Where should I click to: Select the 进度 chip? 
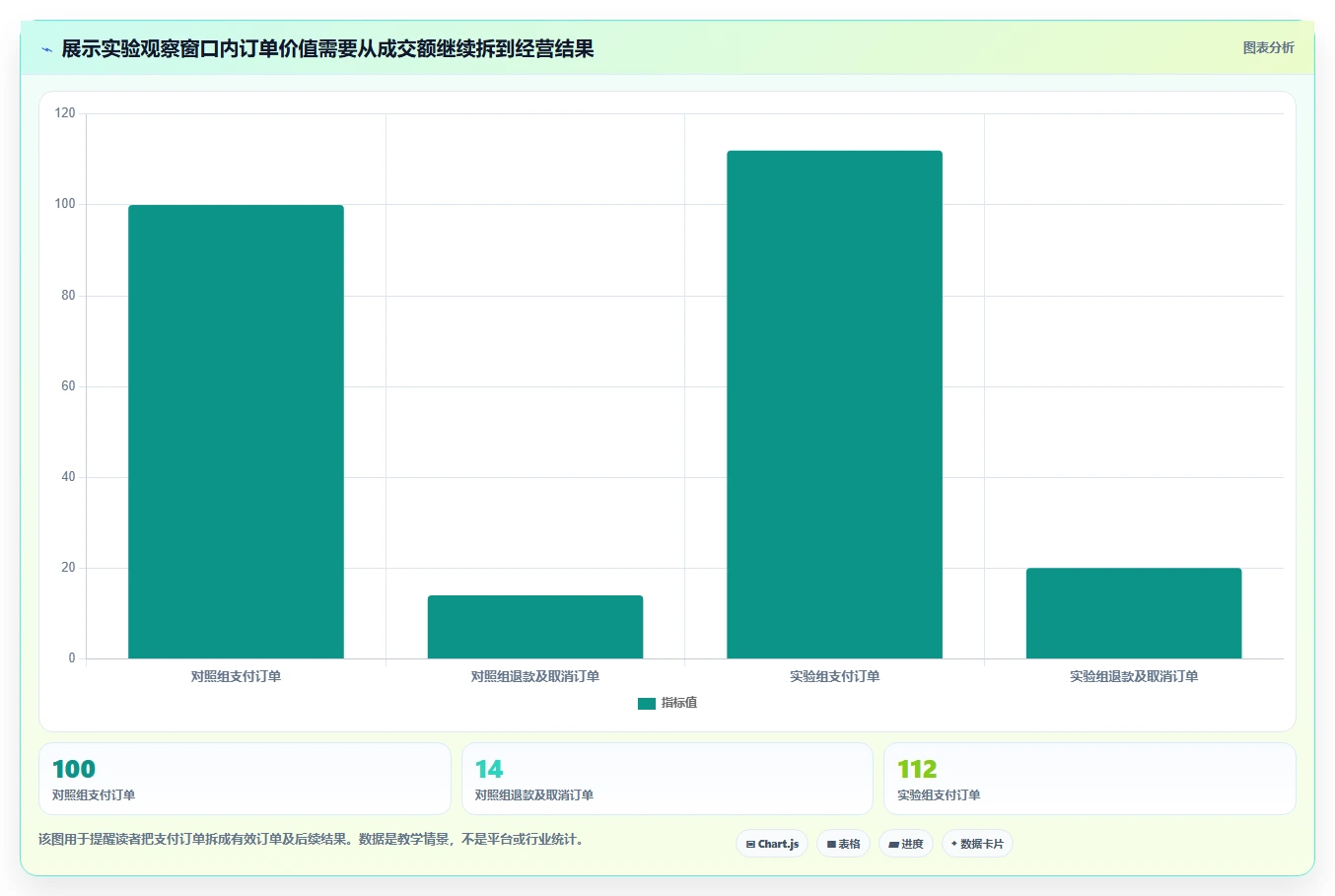(x=906, y=844)
